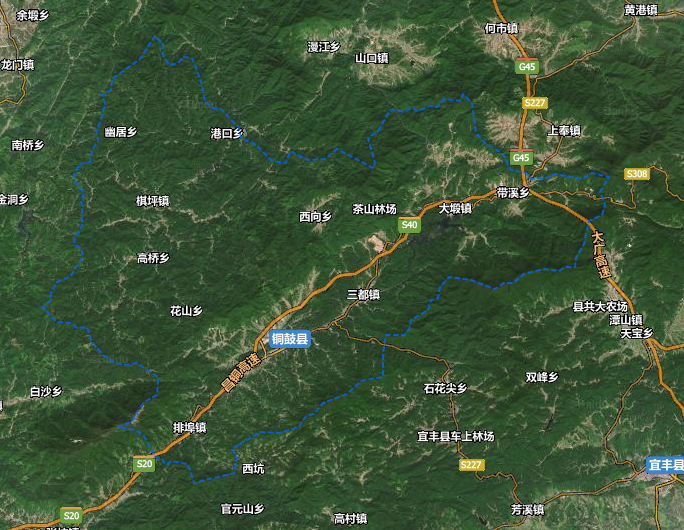Select the 大塅镇 town label
The image size is (684, 530).
point(455,209)
